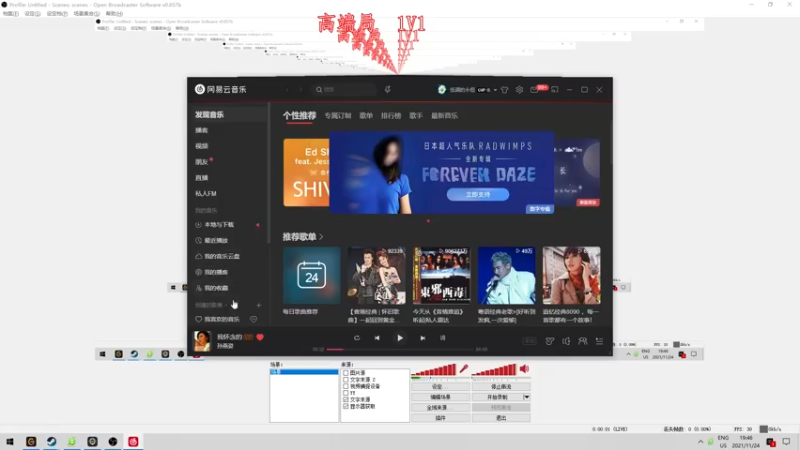Switch to the 歌单 tab
Image resolution: width=800 pixels, height=450 pixels.
click(366, 116)
